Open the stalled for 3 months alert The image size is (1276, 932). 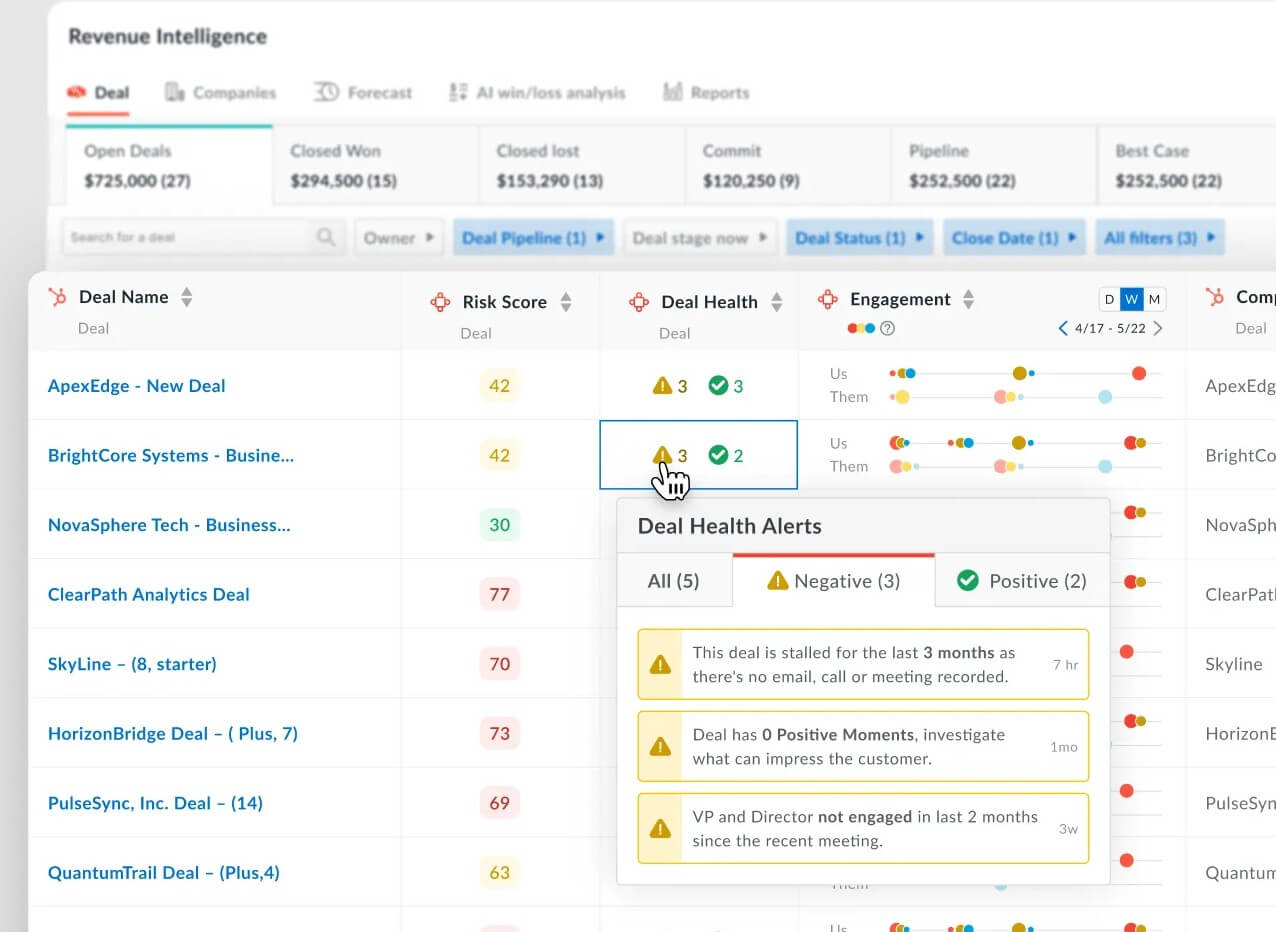click(863, 664)
